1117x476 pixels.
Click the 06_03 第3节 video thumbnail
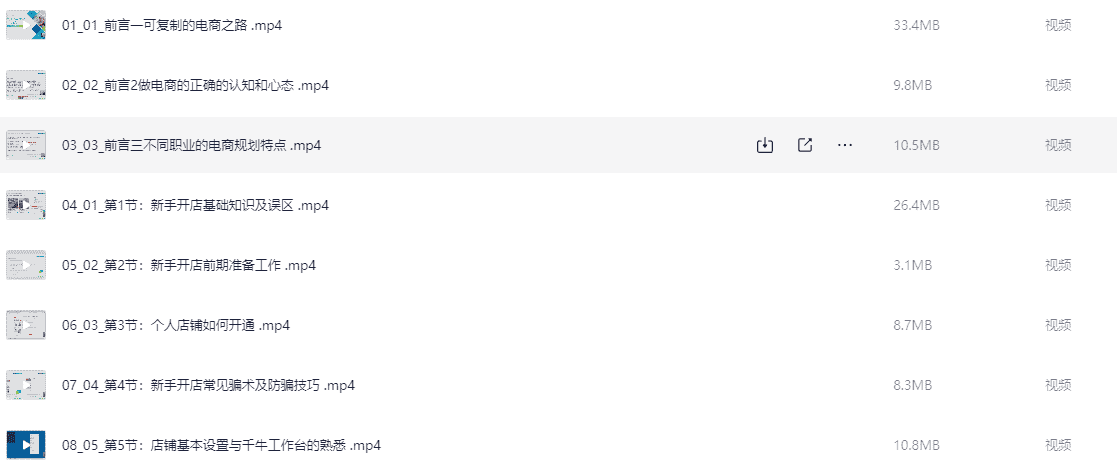[x=26, y=325]
